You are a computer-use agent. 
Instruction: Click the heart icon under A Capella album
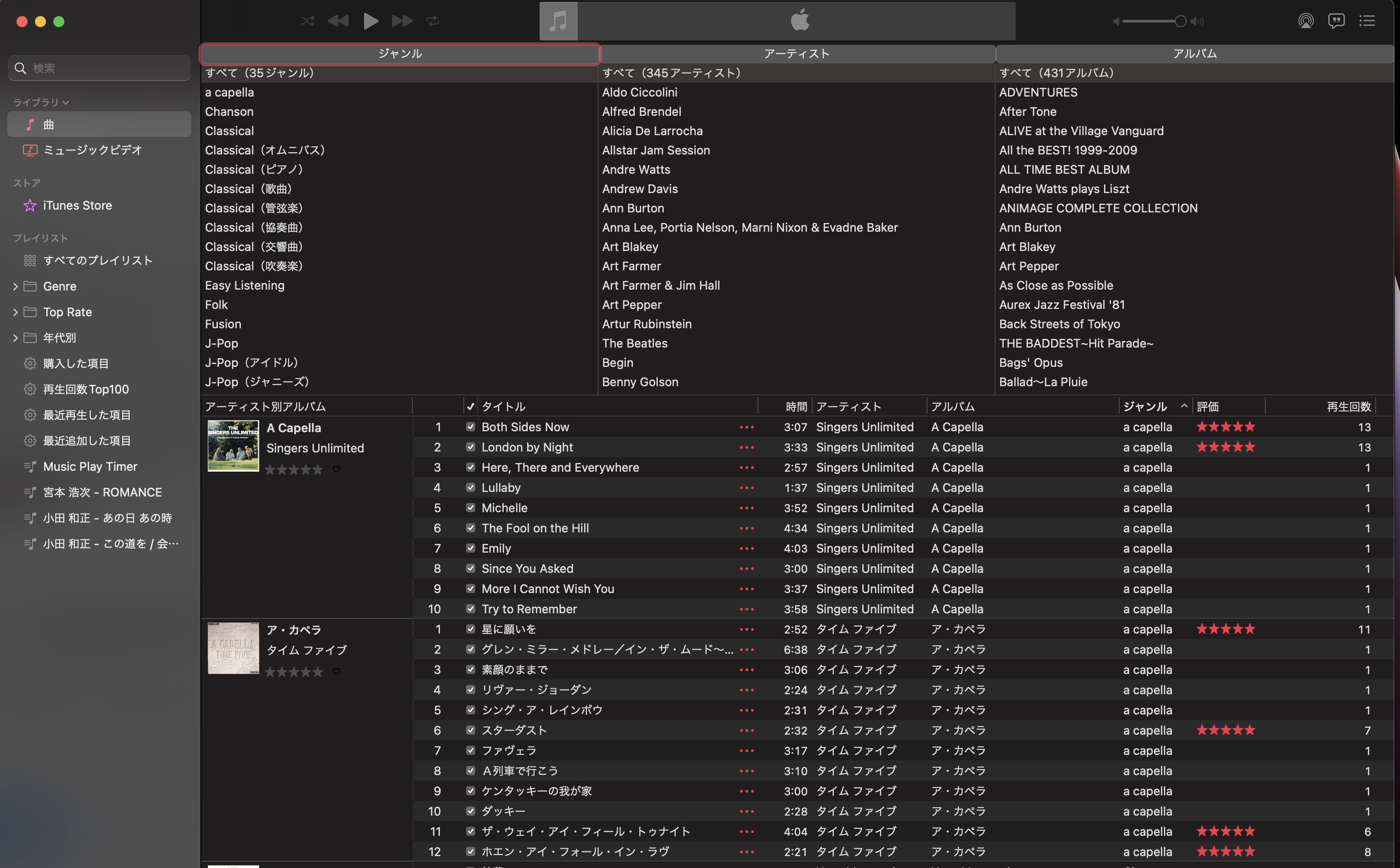337,469
